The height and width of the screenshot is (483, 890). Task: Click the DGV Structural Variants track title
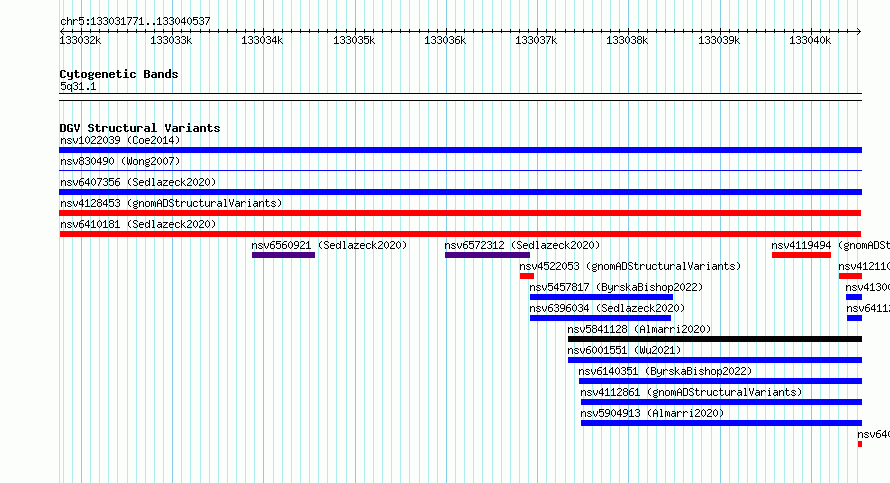tap(140, 128)
